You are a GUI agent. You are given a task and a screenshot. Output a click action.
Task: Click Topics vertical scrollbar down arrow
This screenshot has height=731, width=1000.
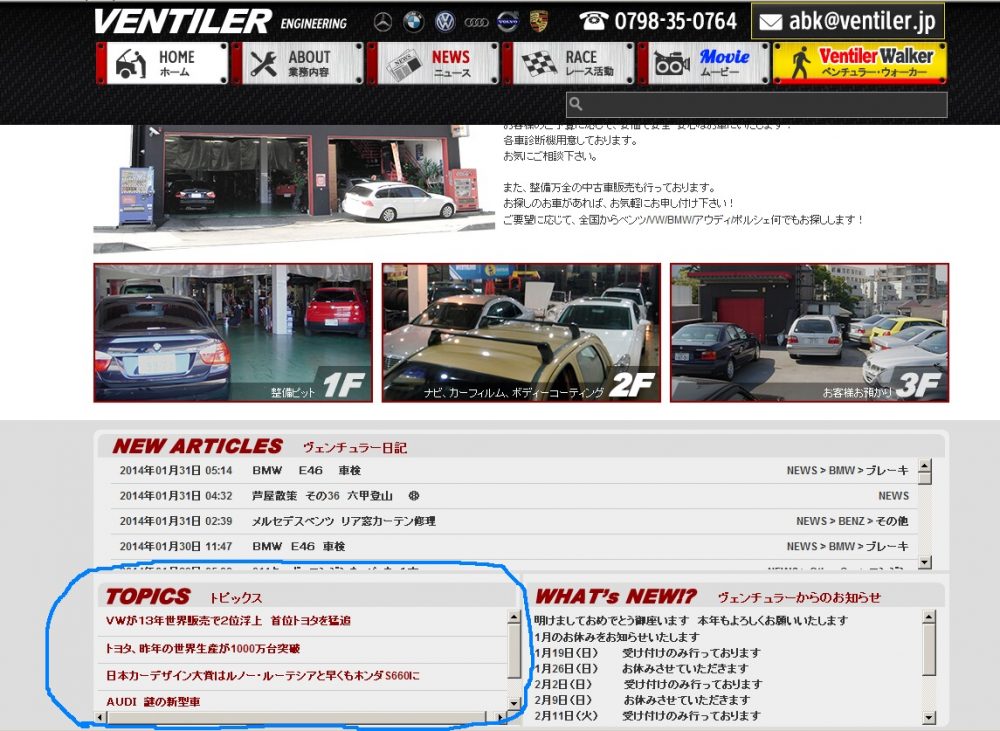coord(514,704)
